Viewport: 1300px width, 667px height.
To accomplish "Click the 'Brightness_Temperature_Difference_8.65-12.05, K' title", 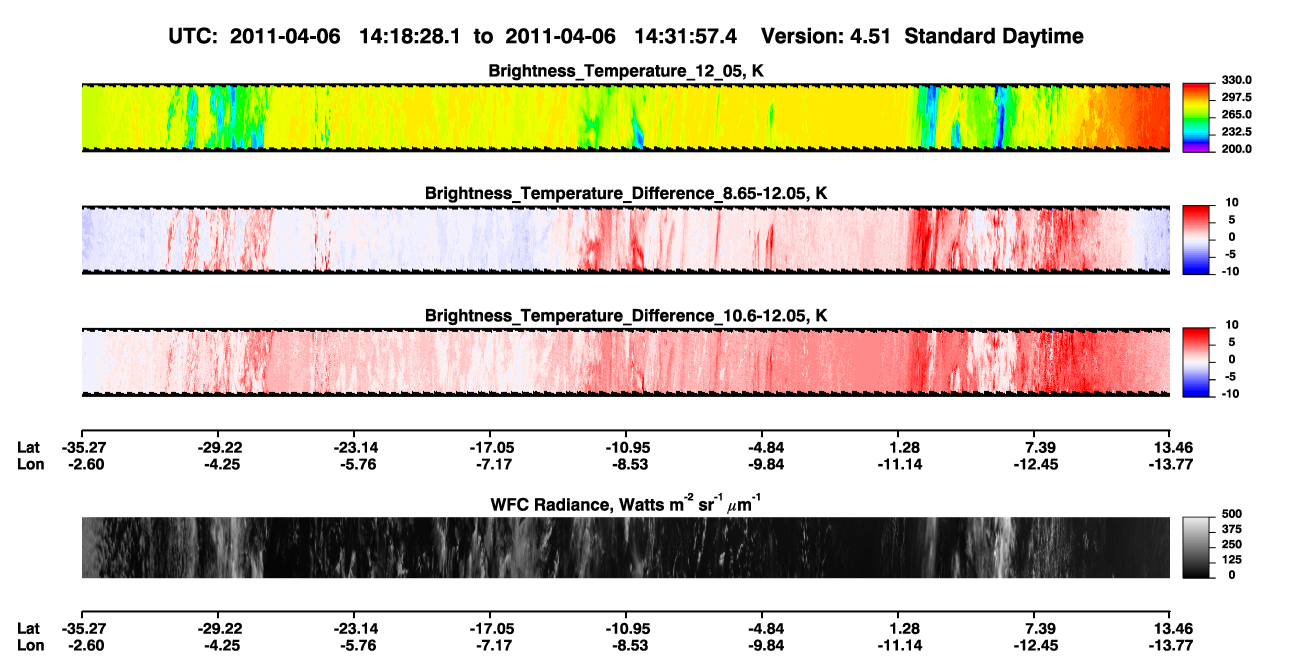I will [x=626, y=193].
